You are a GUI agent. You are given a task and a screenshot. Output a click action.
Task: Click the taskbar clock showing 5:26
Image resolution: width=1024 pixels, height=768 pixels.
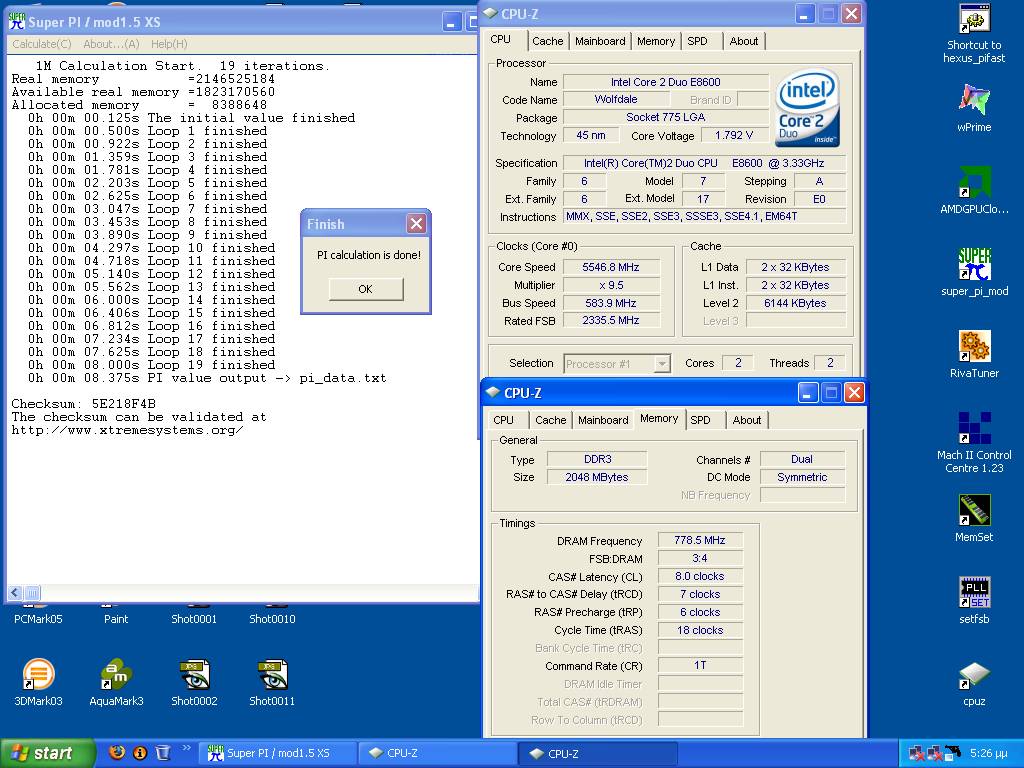point(988,753)
